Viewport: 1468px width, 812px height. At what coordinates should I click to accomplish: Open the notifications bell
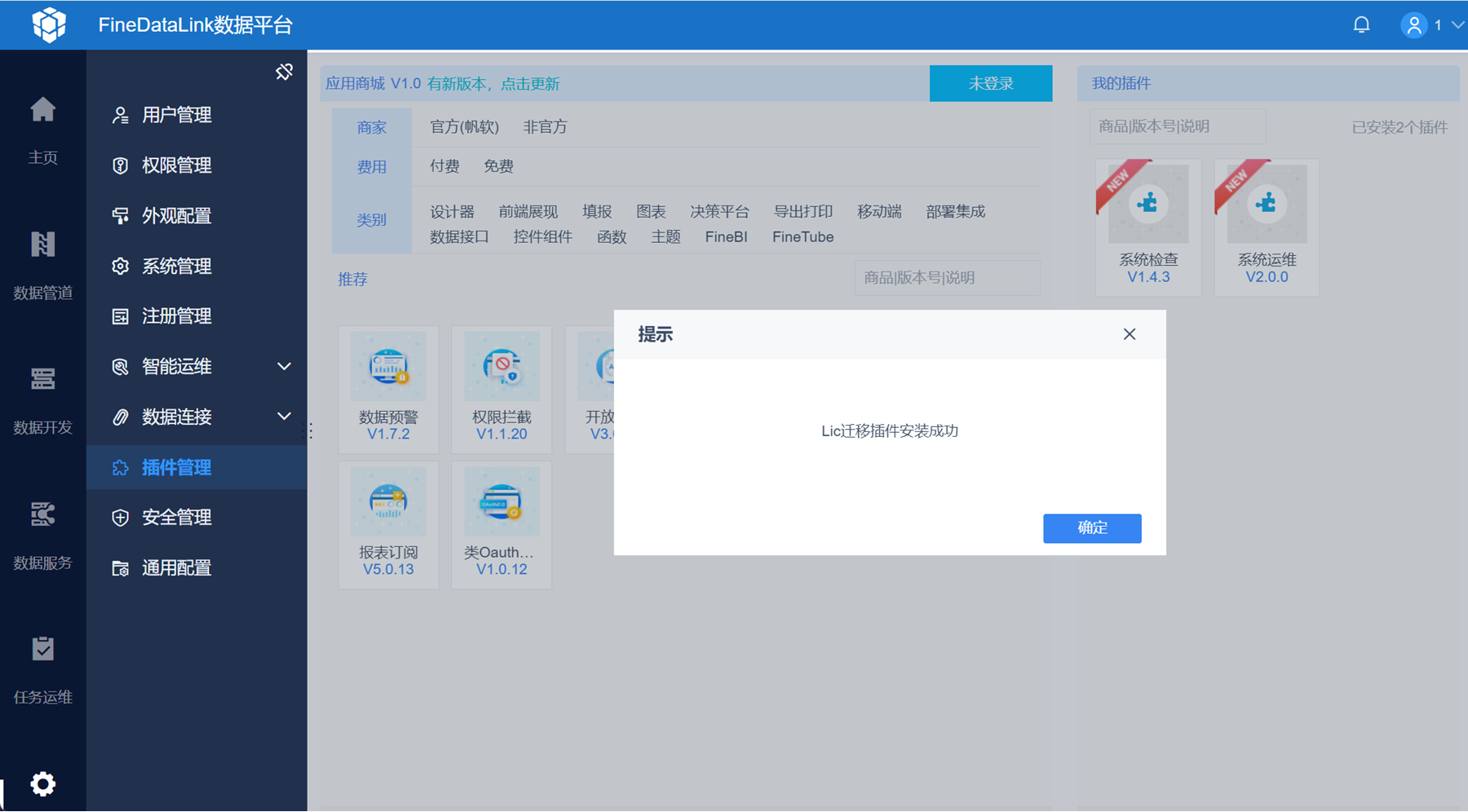1361,25
